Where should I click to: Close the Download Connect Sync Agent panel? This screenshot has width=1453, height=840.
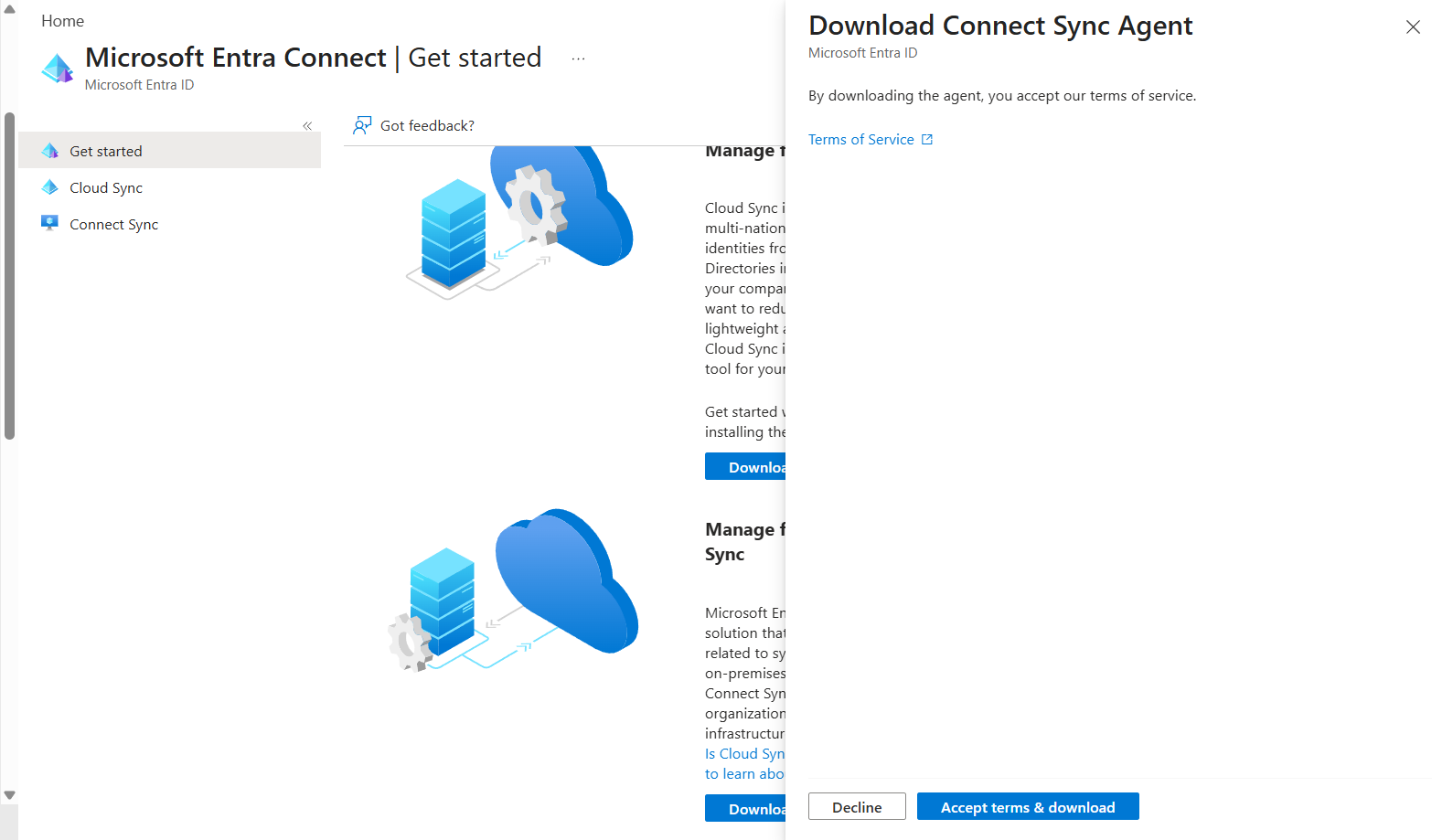(x=1413, y=27)
